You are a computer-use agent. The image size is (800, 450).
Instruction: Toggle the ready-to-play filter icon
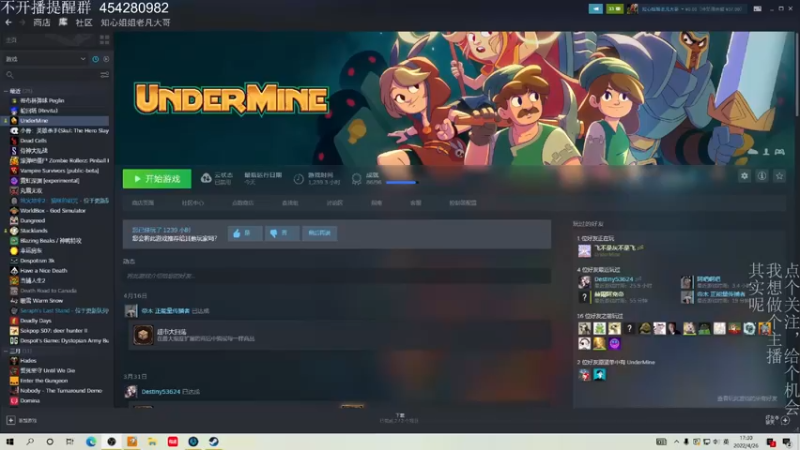point(106,59)
